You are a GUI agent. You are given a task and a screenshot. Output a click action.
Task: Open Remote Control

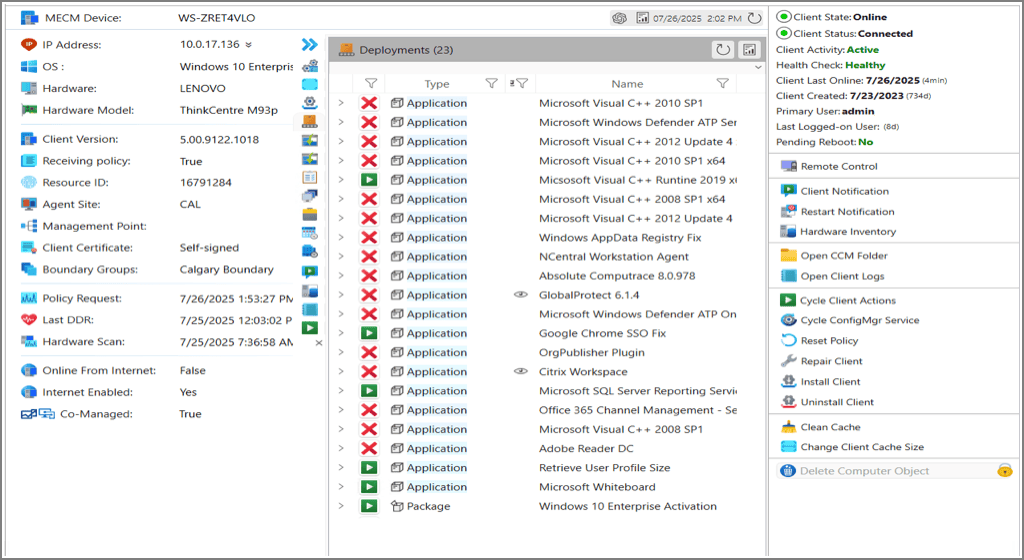click(839, 166)
